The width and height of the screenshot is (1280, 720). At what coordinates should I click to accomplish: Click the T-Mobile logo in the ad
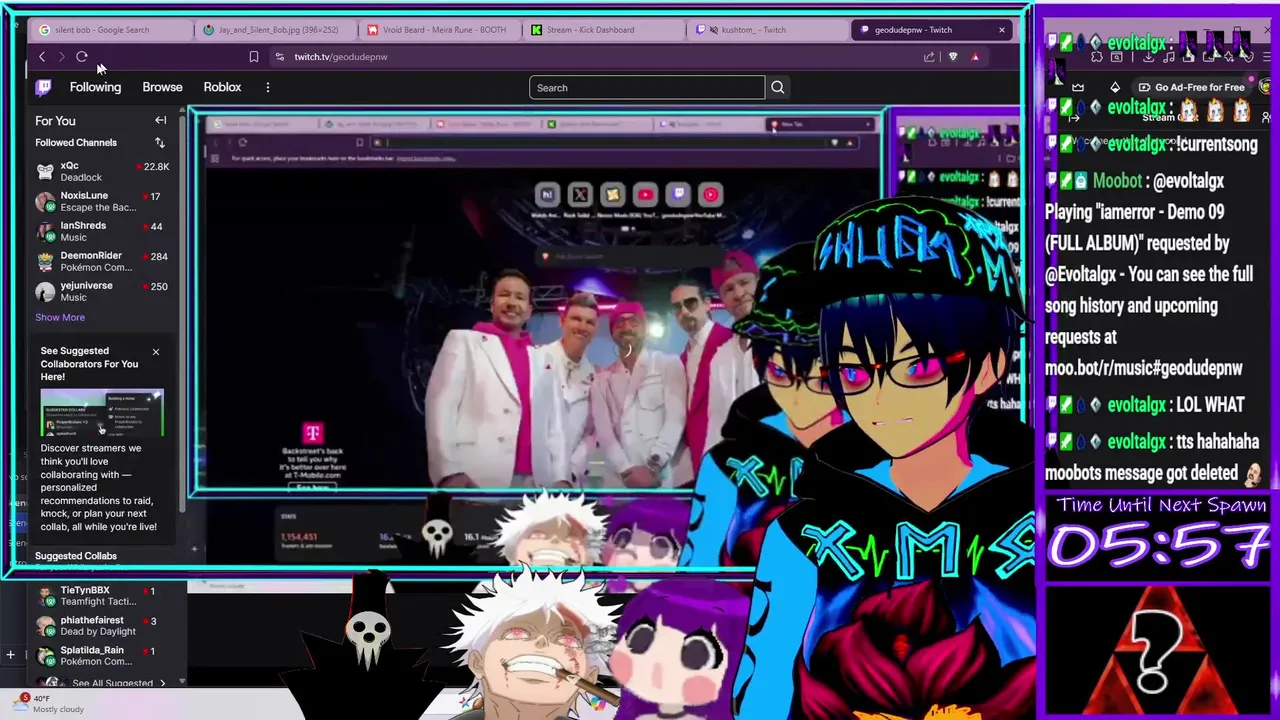(313, 433)
